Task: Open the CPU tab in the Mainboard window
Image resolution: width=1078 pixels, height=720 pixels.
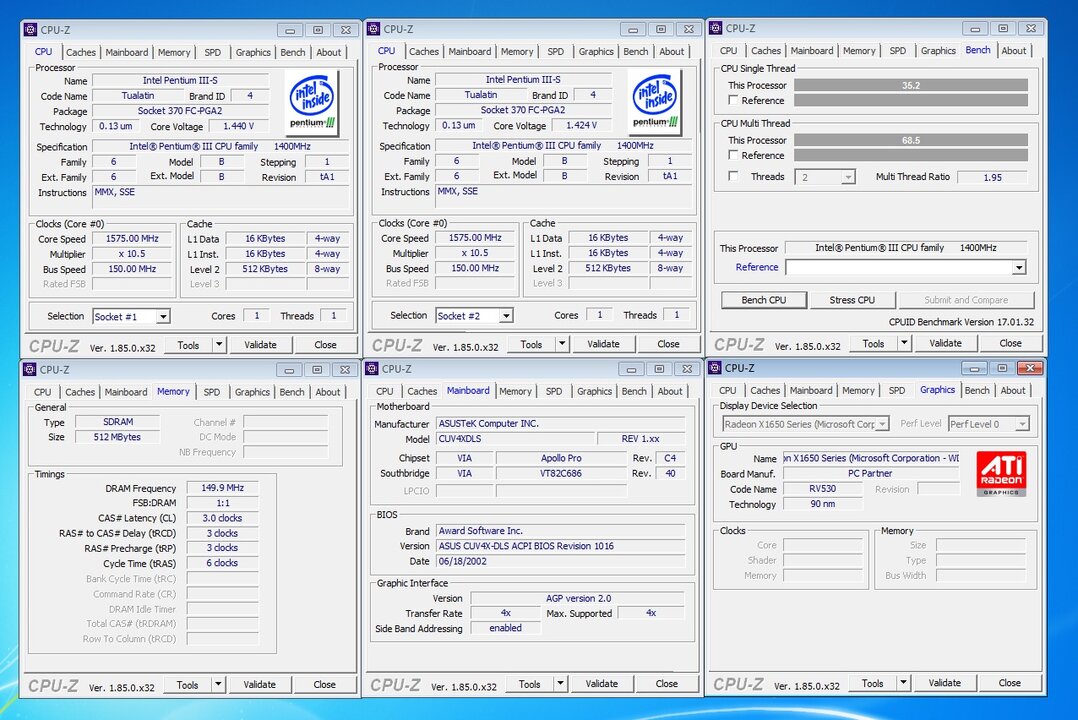Action: [385, 391]
